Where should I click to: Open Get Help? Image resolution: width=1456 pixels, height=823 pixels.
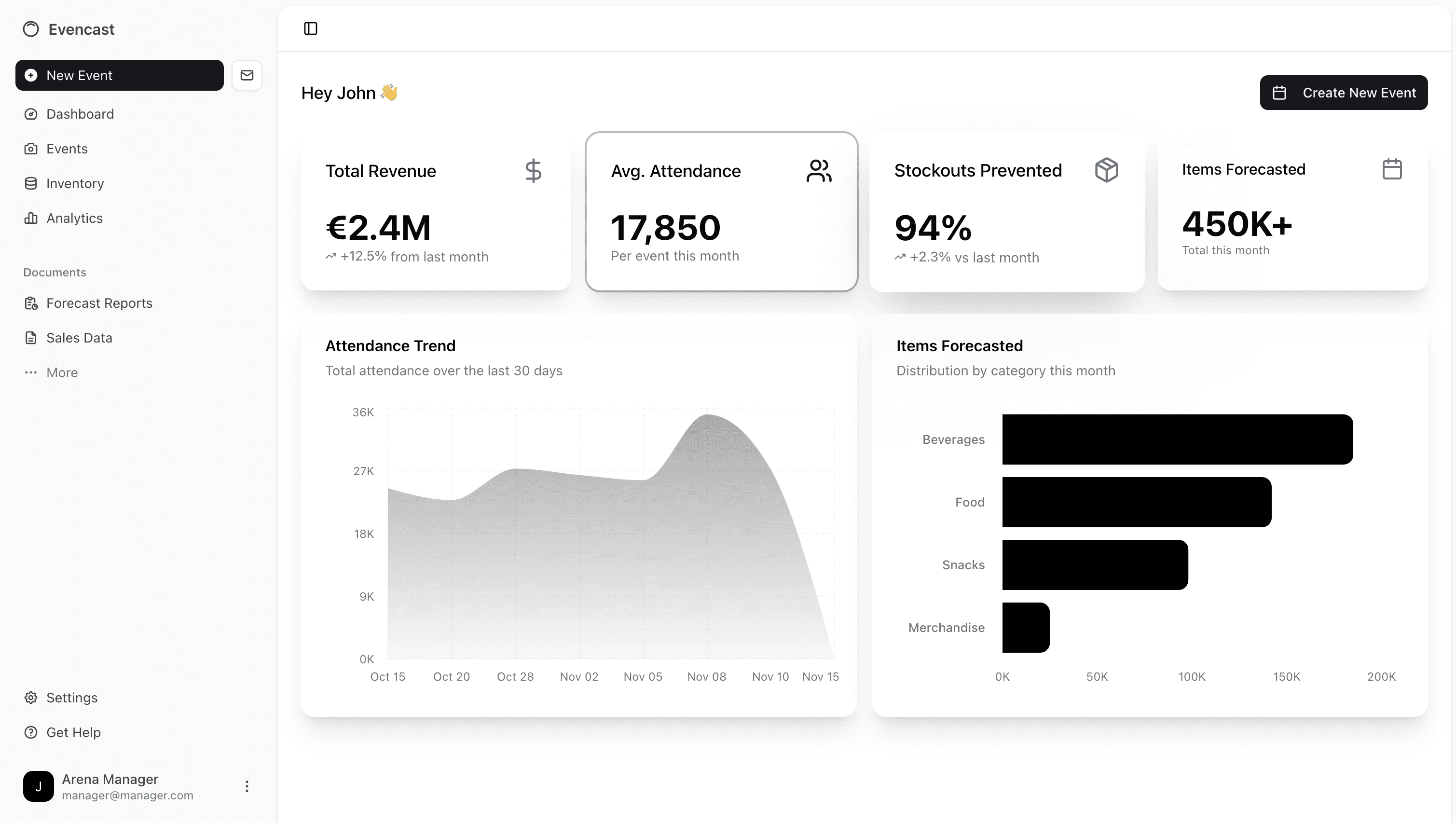point(73,732)
